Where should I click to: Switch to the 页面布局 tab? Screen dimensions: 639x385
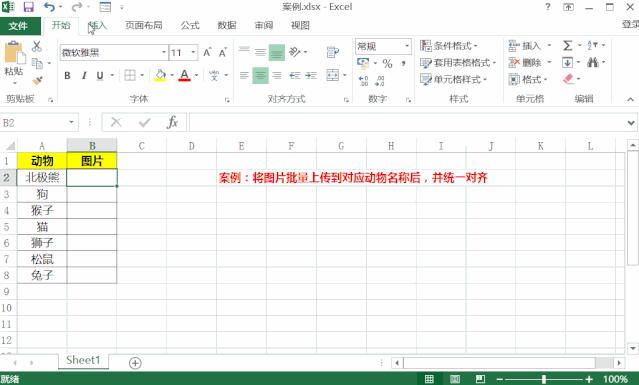pos(143,25)
